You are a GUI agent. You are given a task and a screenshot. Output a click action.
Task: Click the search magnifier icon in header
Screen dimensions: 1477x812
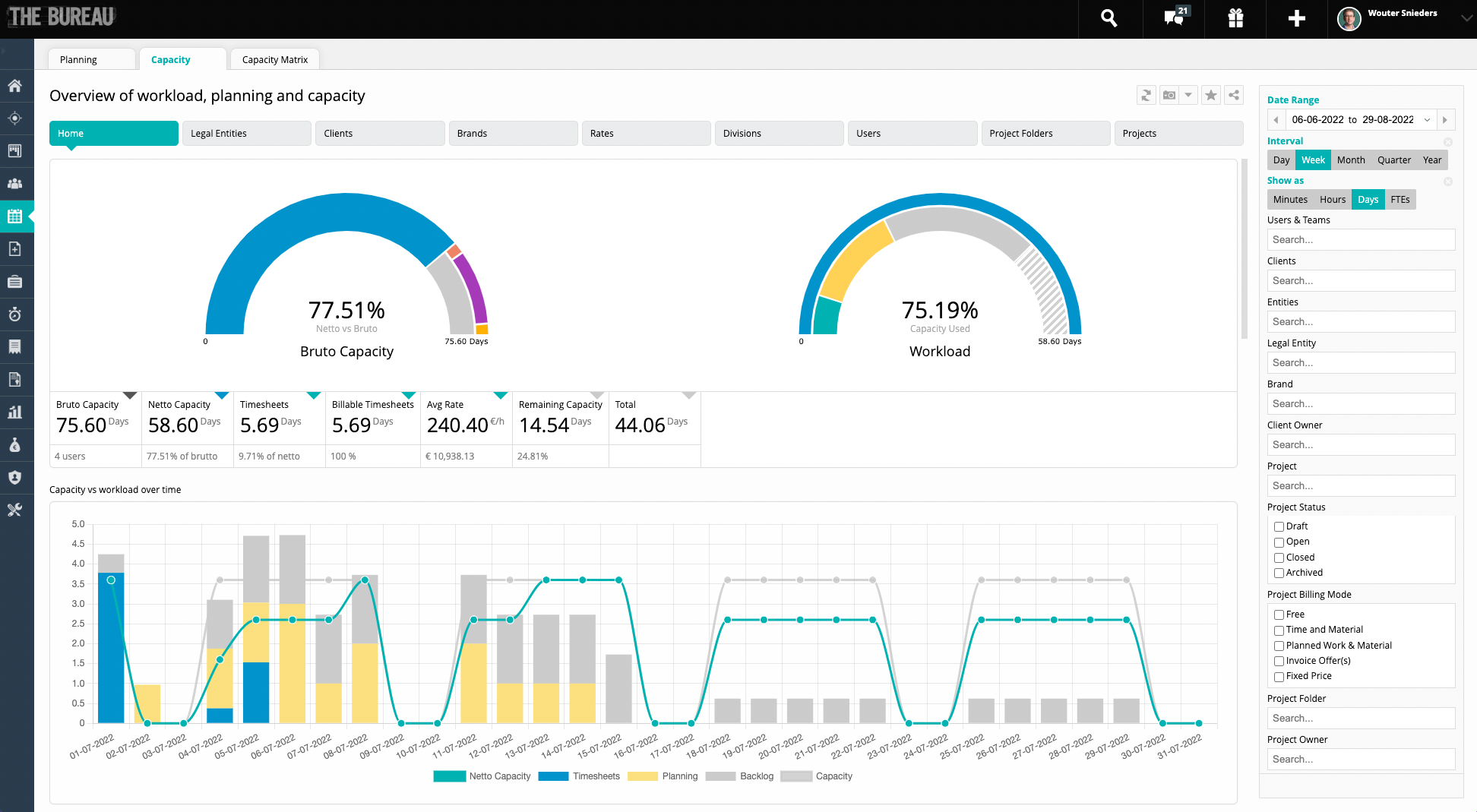point(1109,18)
